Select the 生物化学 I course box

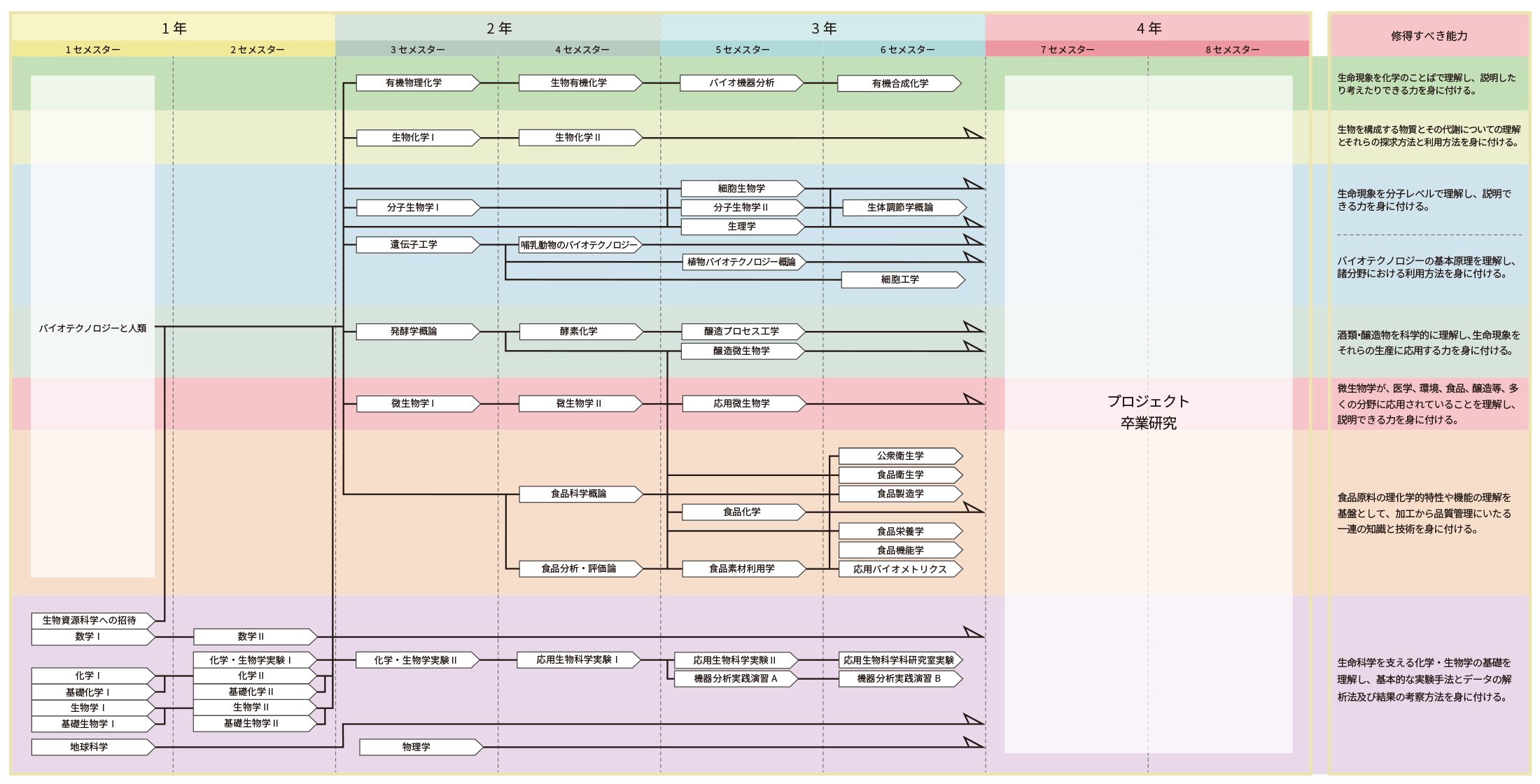[x=414, y=138]
